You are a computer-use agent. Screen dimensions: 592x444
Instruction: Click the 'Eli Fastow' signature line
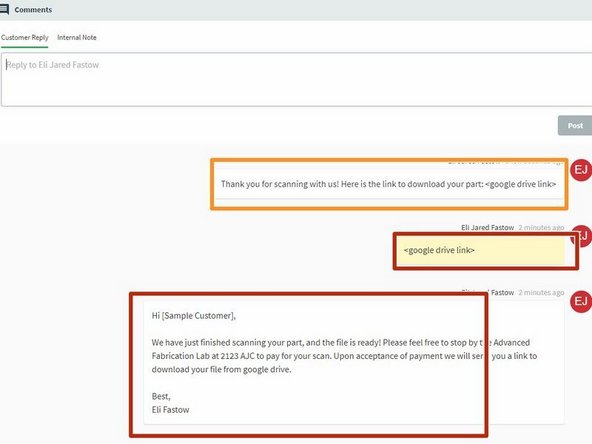[x=170, y=410]
